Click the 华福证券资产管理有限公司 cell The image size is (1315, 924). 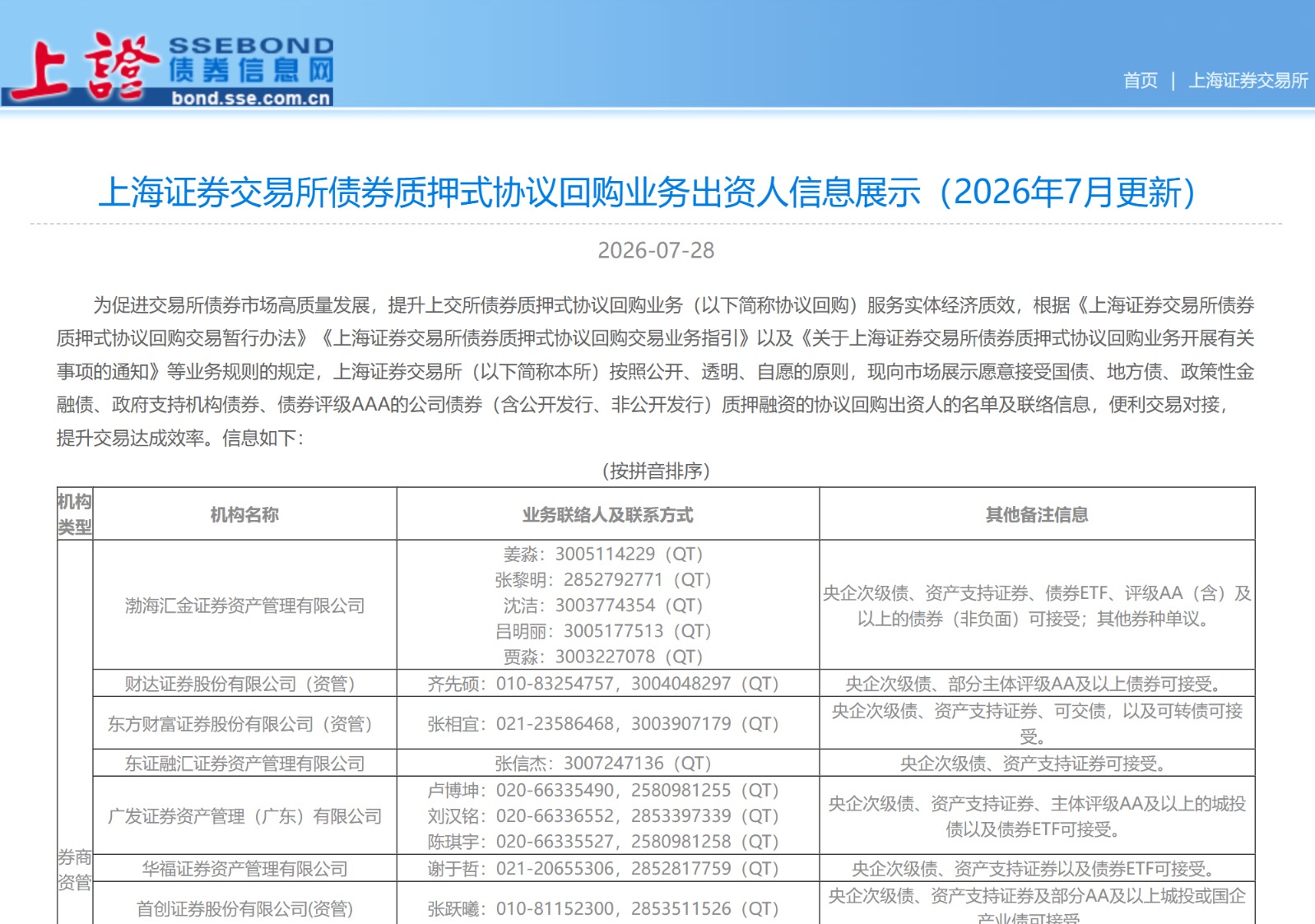244,869
